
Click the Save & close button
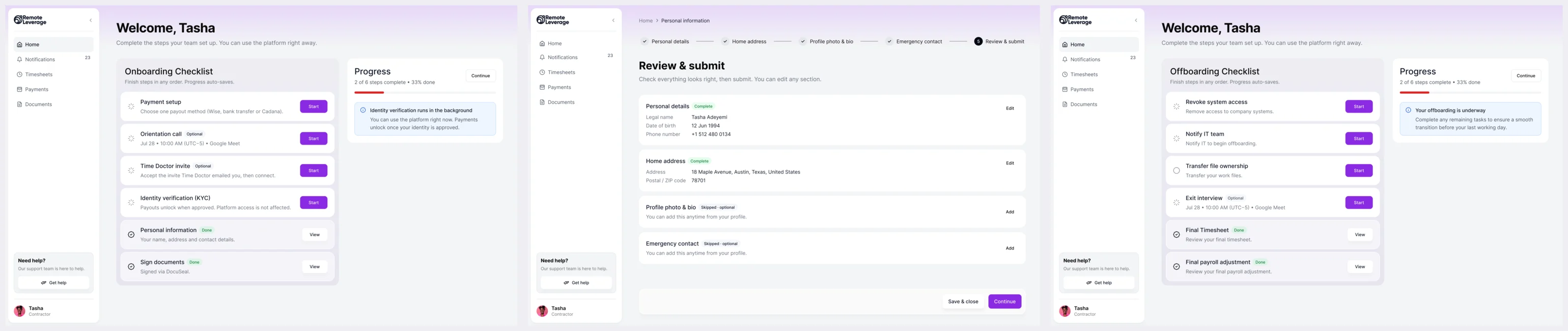click(x=963, y=301)
